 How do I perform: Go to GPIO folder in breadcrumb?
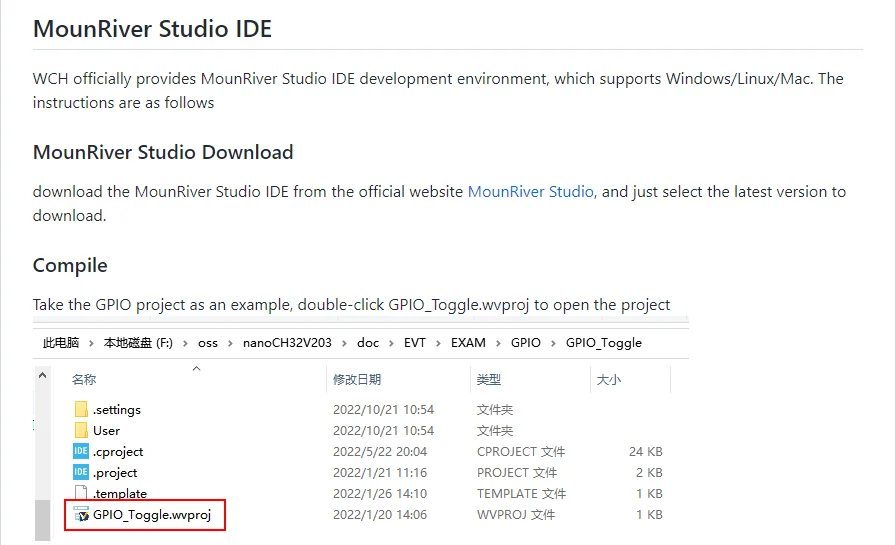coord(526,342)
